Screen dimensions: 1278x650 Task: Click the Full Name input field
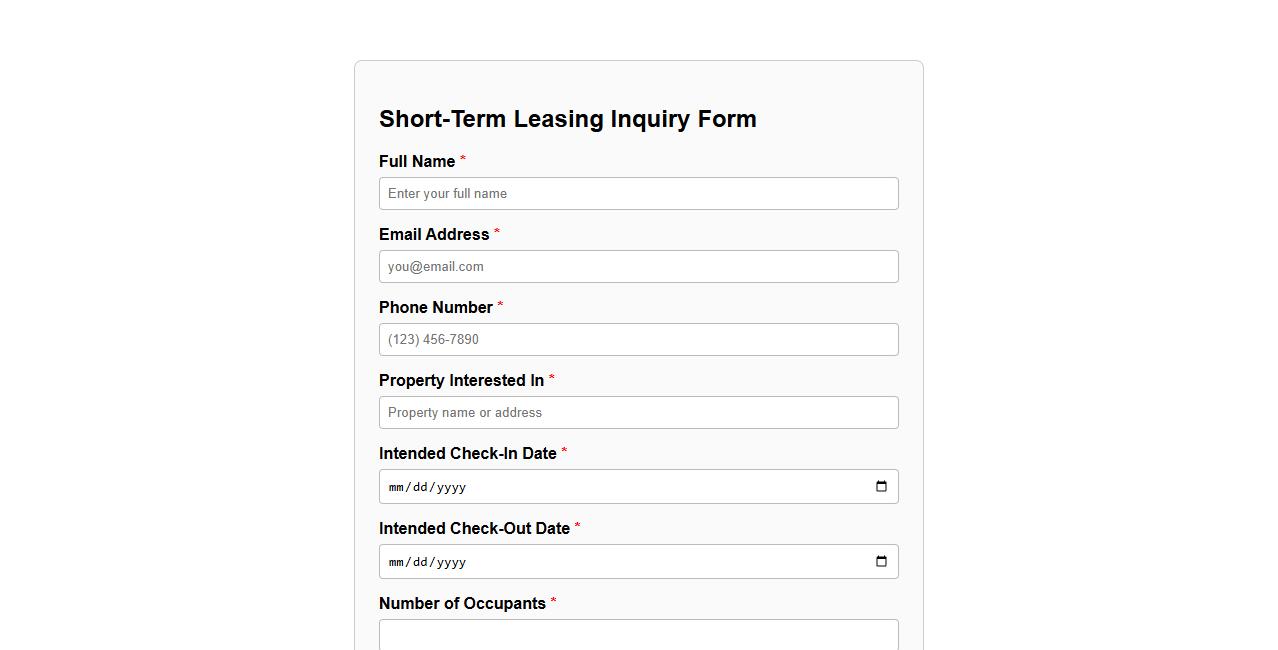click(x=638, y=193)
